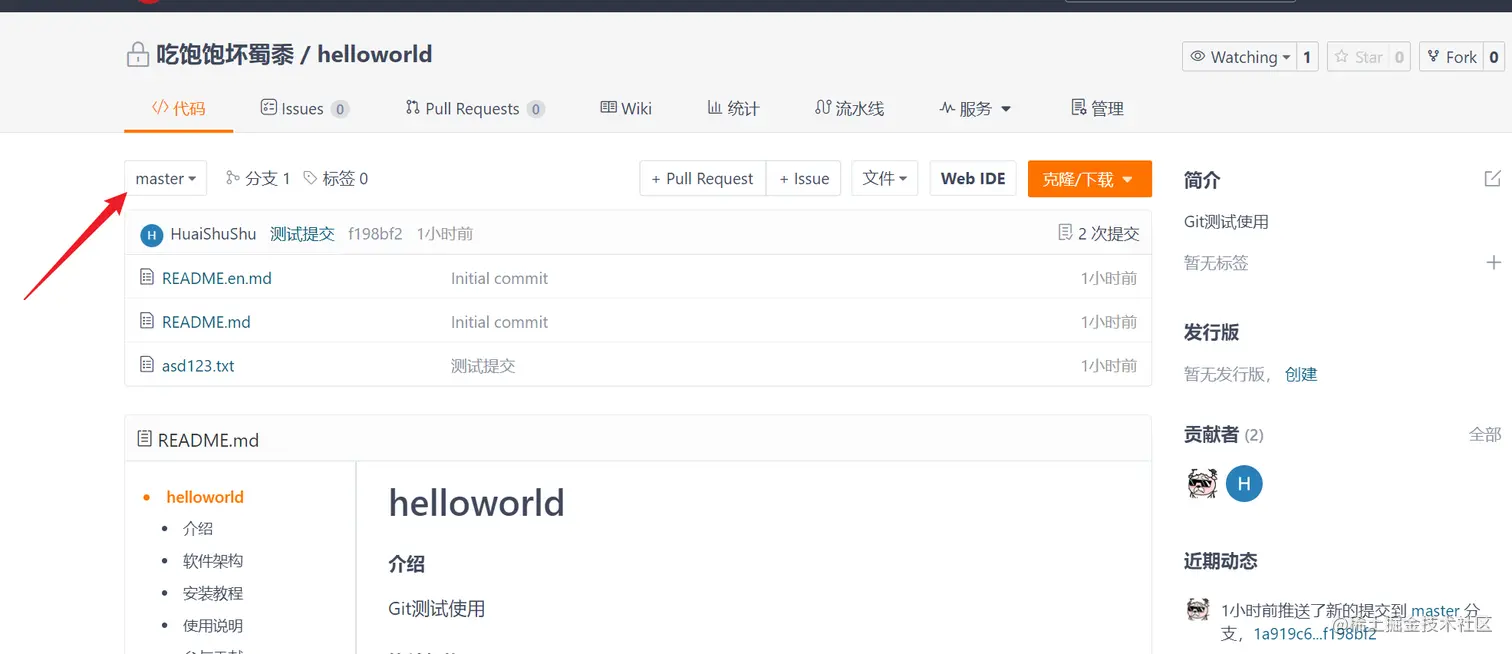
Task: Click the avatar in 近期动态 activity
Action: 1198,610
